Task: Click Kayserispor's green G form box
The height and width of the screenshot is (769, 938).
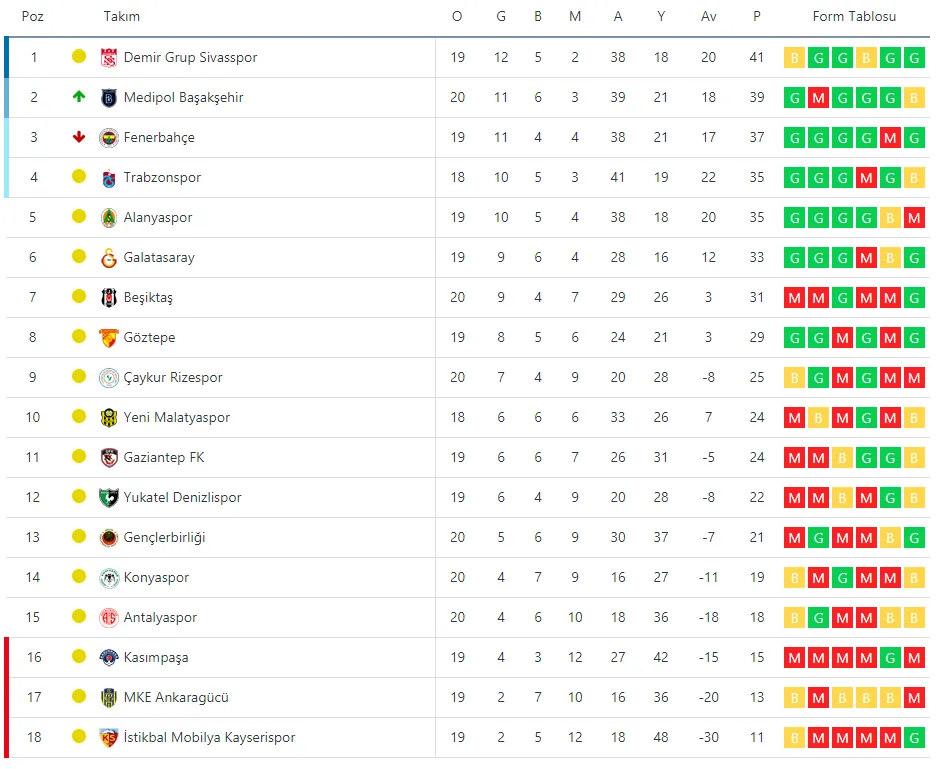Action: point(914,738)
